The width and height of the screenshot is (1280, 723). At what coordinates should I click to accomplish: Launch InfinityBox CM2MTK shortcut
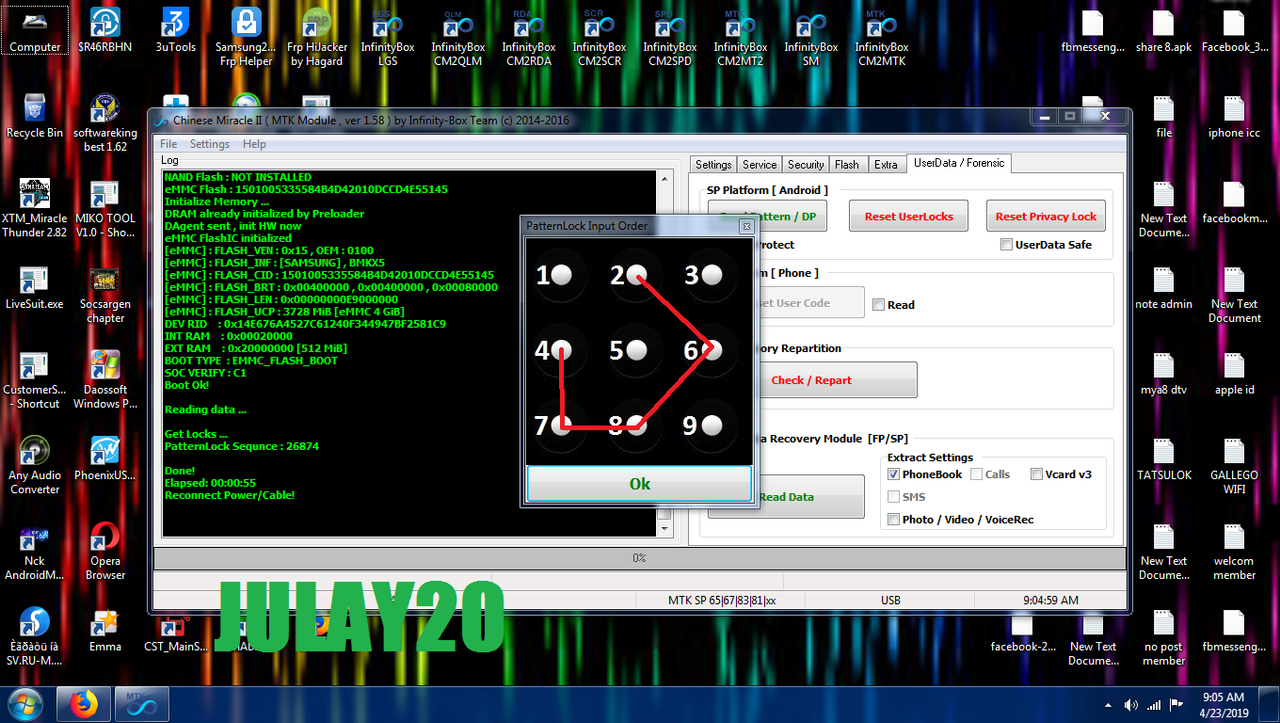pos(882,36)
